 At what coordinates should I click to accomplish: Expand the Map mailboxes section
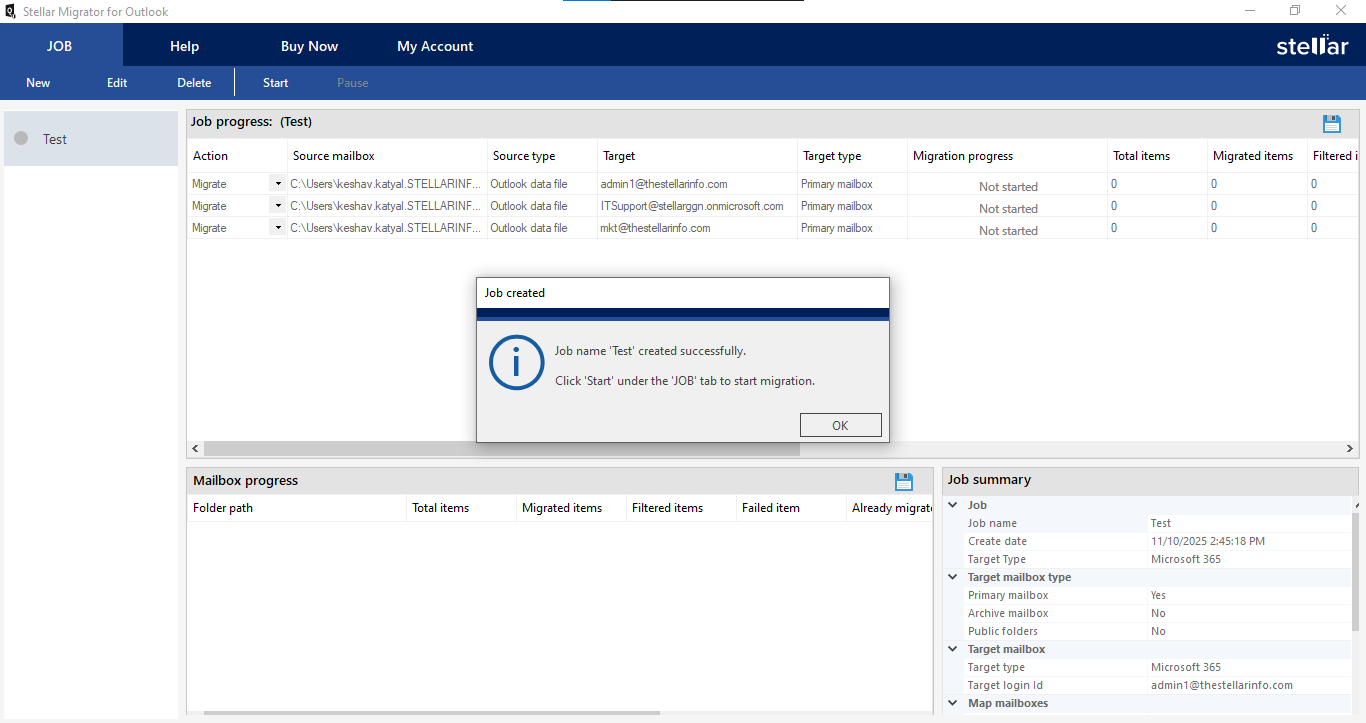pyautogui.click(x=952, y=703)
